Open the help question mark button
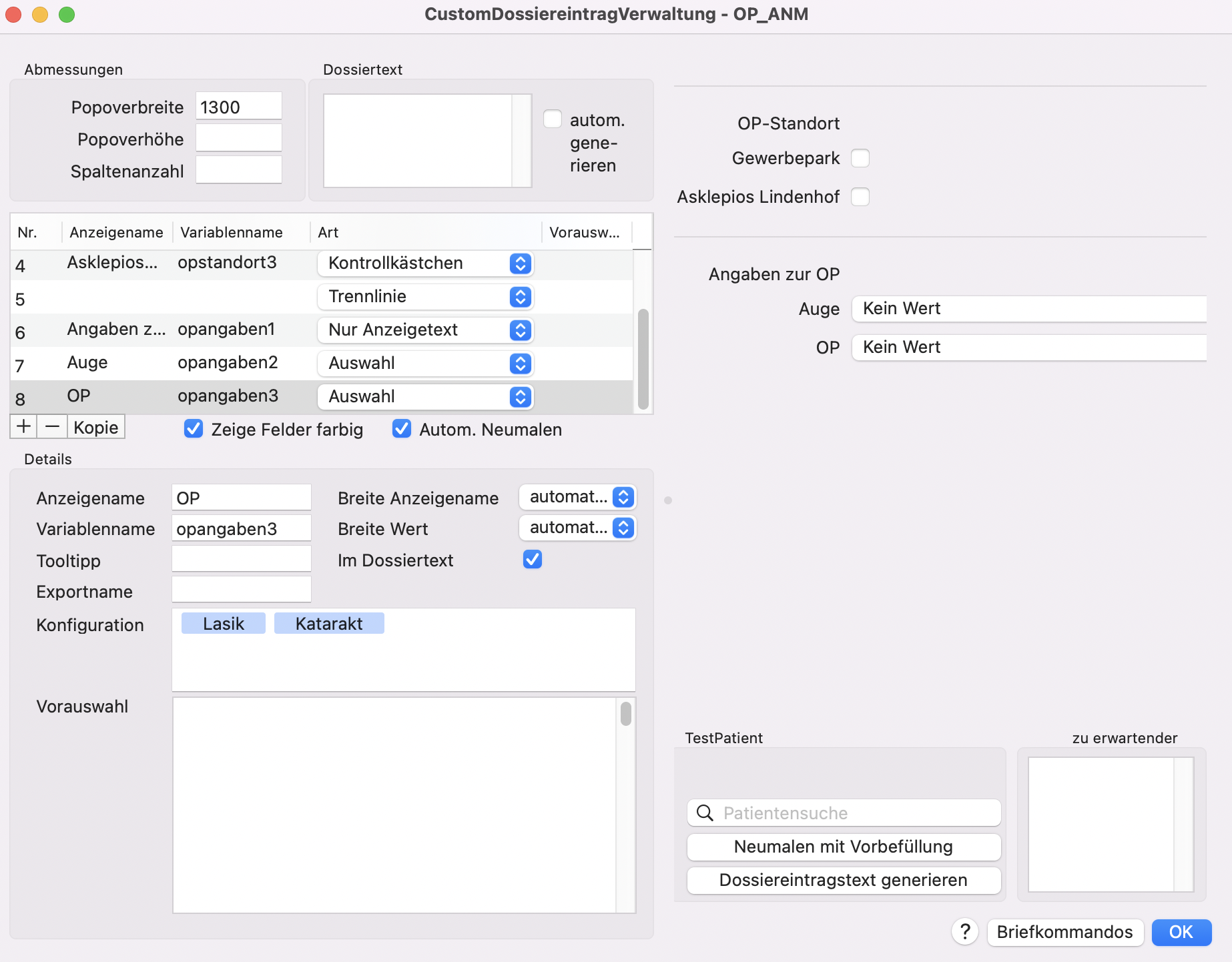Viewport: 1232px width, 962px height. coord(965,932)
